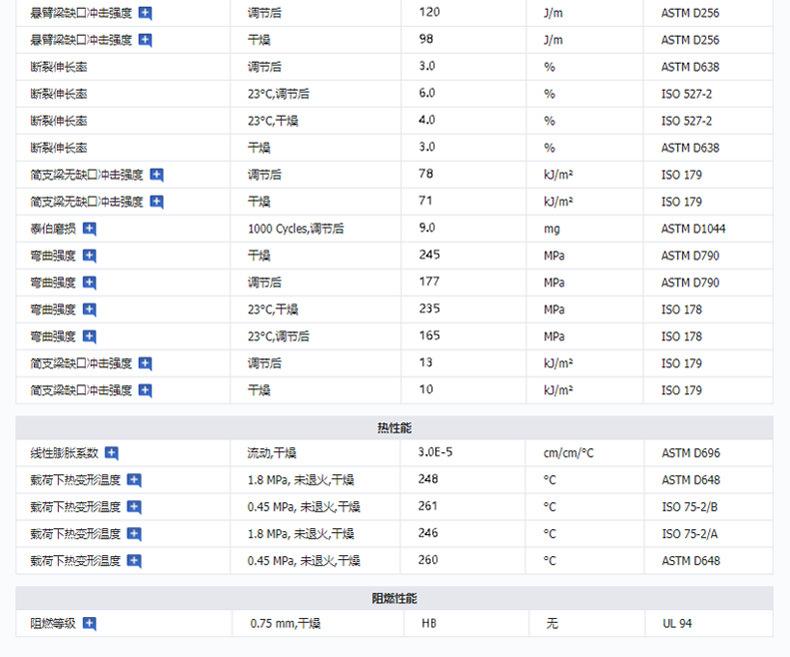The image size is (790, 657).
Task: Open plus icon for 载荷下热变形温度 260 °C row
Action: [134, 561]
